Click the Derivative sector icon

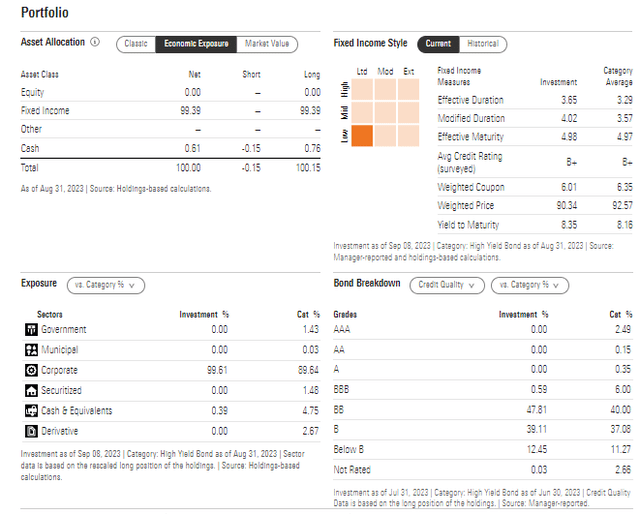coord(29,430)
